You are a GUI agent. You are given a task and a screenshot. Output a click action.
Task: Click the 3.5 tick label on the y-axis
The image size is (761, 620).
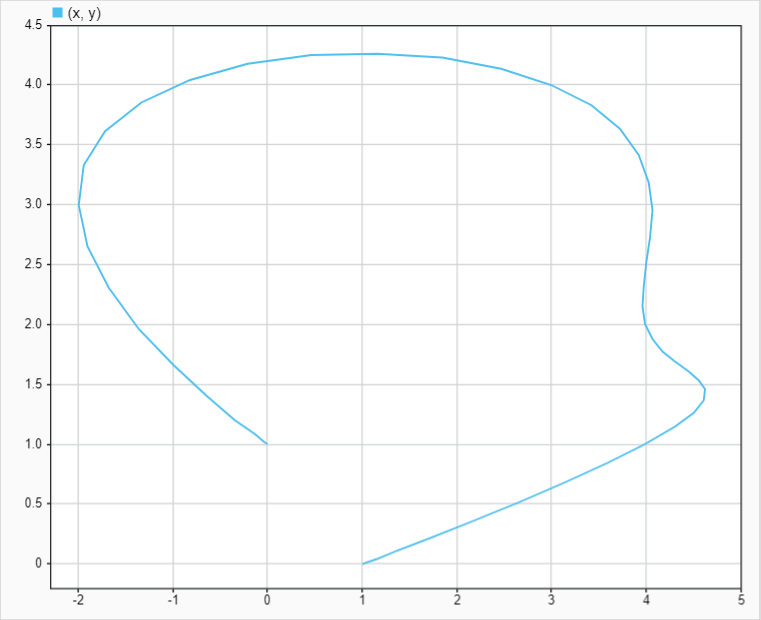coord(32,144)
